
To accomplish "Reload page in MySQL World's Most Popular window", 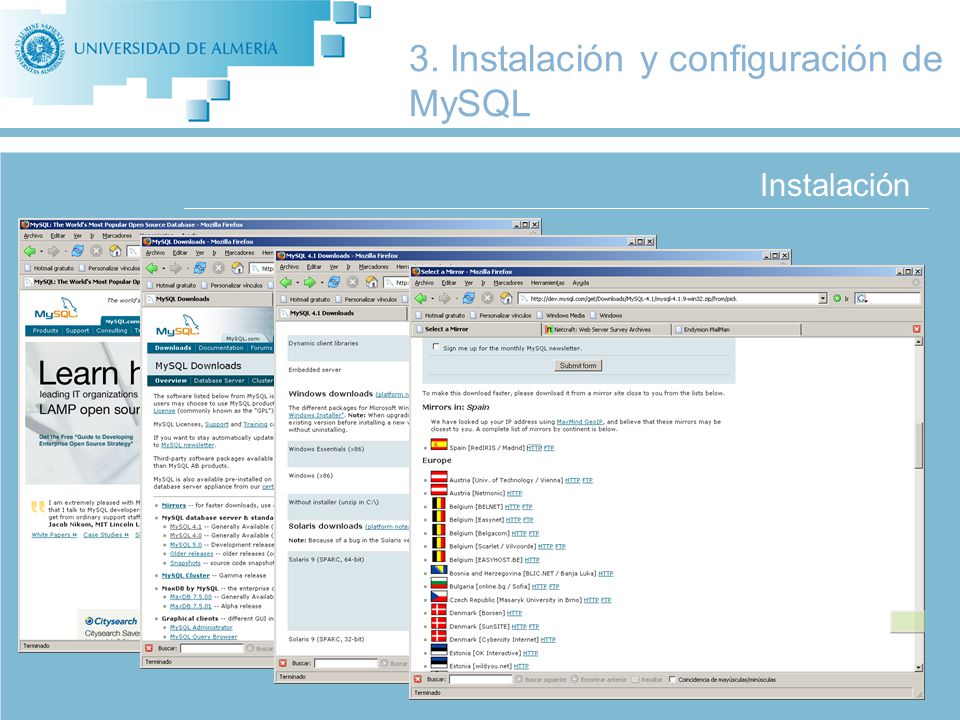I will pyautogui.click(x=77, y=251).
